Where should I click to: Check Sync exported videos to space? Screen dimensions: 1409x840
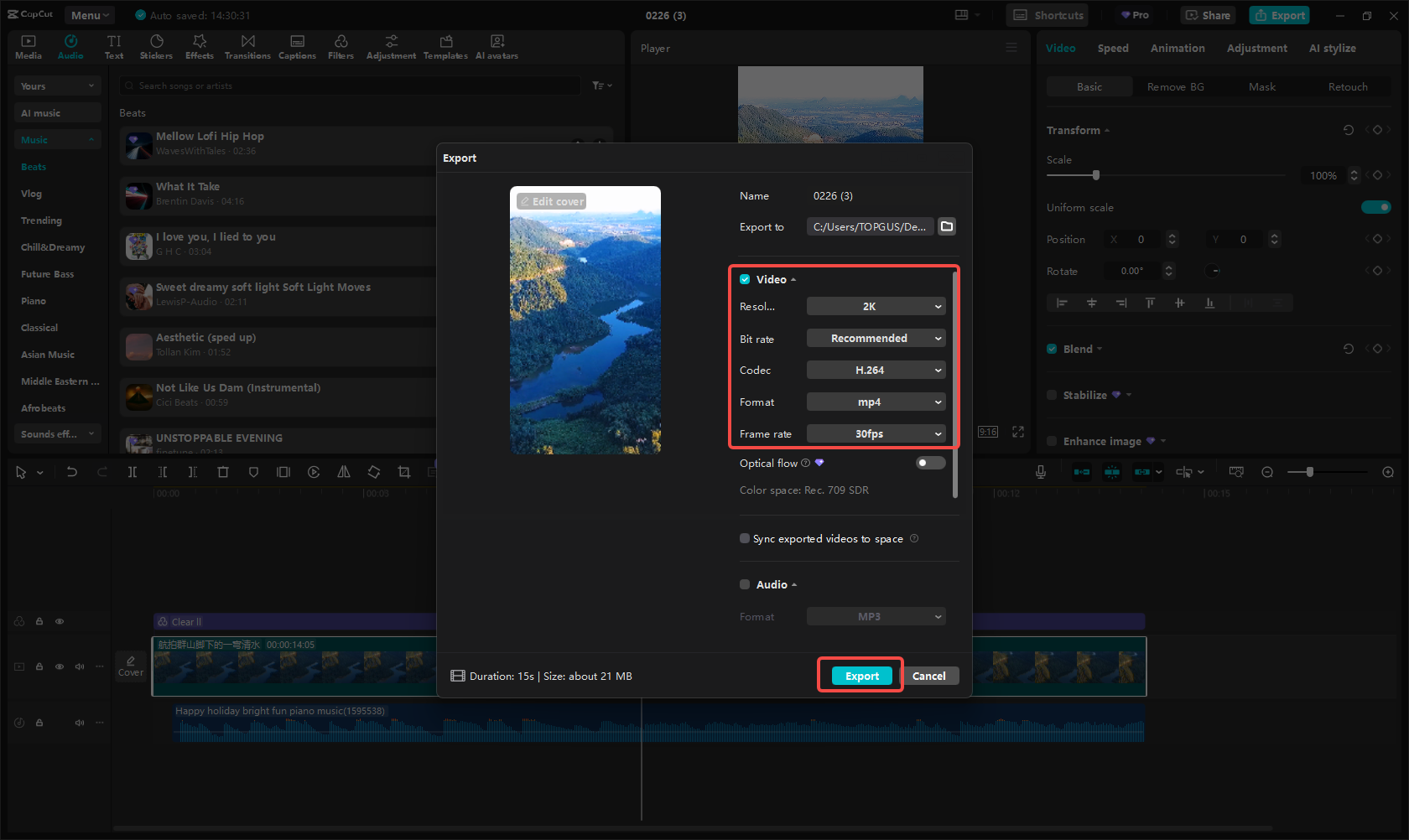coord(745,538)
